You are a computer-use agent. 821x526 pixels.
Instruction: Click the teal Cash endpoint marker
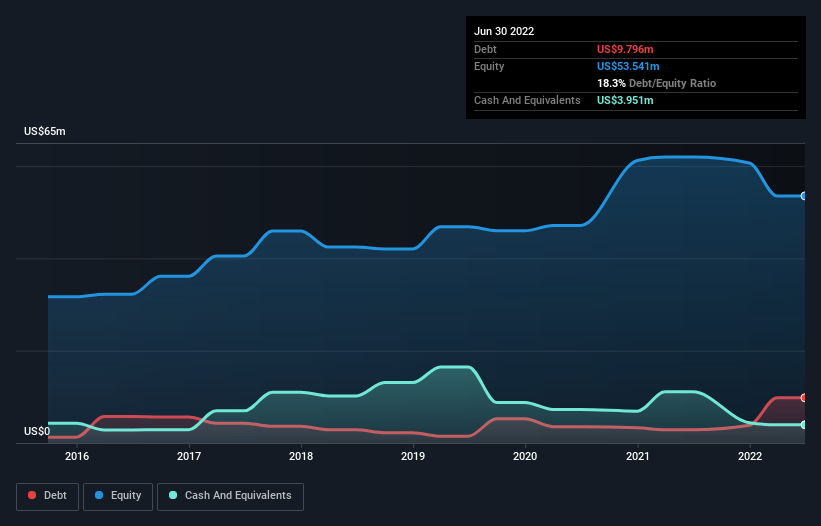[804, 424]
